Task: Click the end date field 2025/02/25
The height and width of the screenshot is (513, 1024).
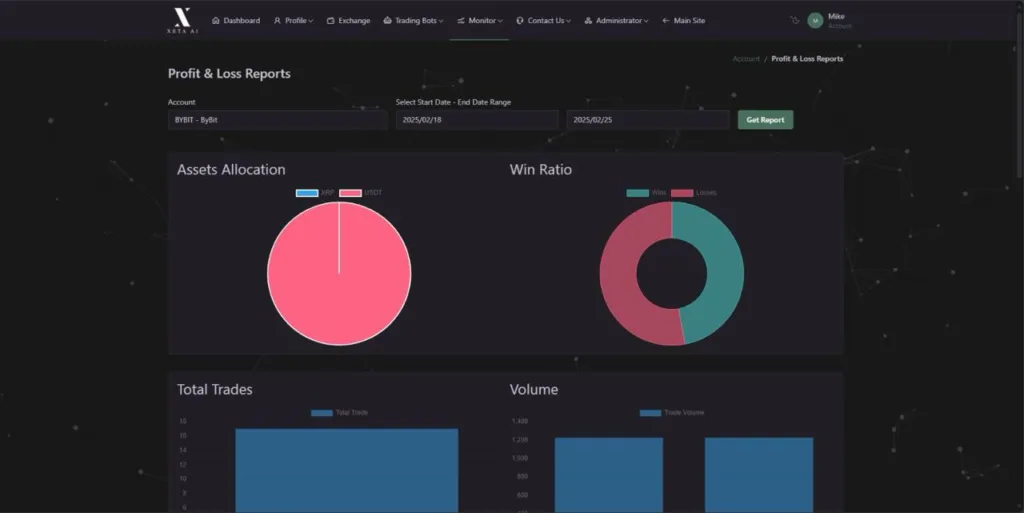Action: pyautogui.click(x=648, y=120)
